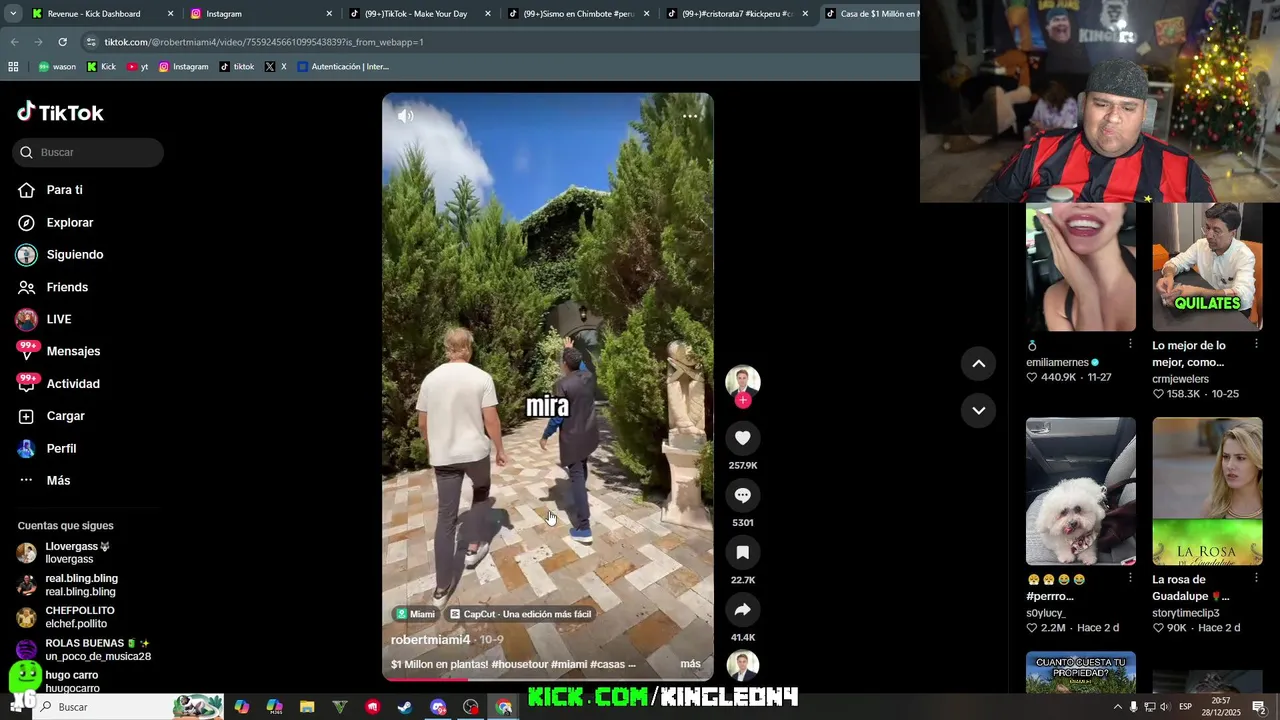Image resolution: width=1280 pixels, height=720 pixels.
Task: Follow robertmiami4 with the red plus badge
Action: 742,400
